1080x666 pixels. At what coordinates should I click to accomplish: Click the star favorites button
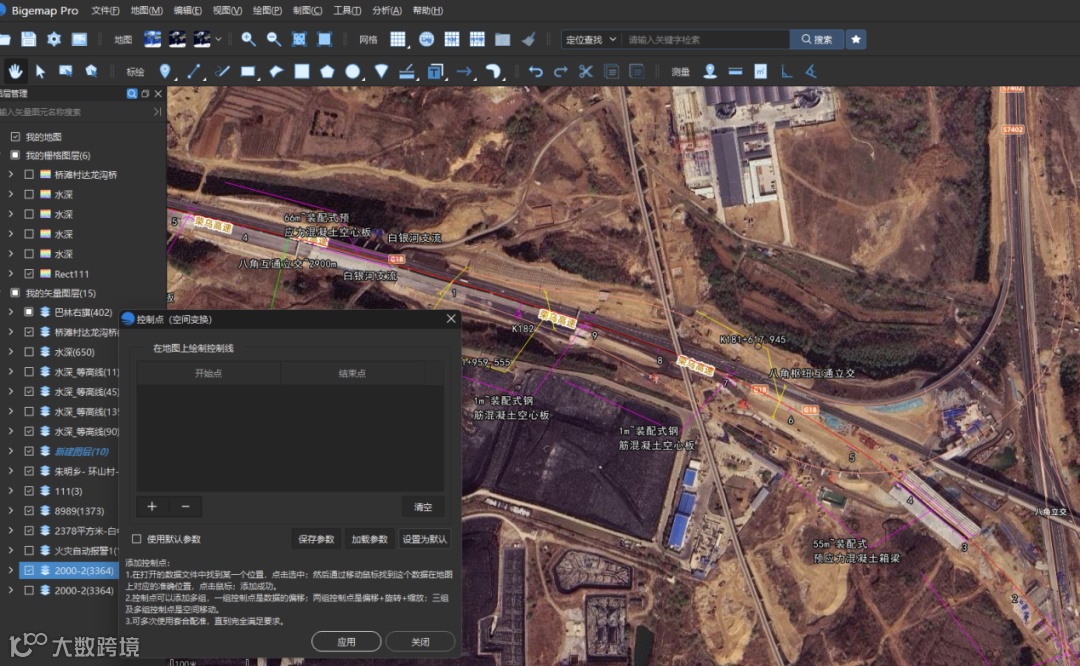pos(856,39)
